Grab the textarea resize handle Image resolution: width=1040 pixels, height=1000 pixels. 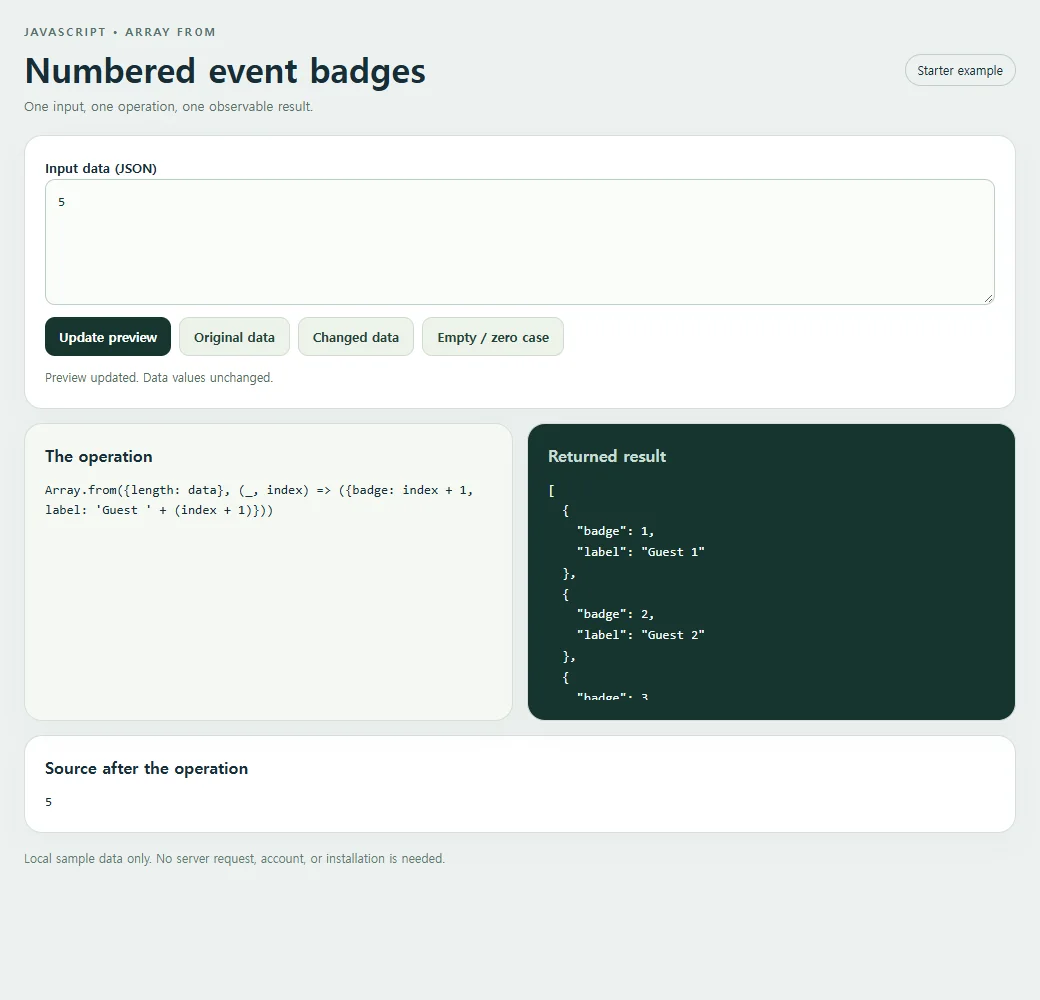988,299
